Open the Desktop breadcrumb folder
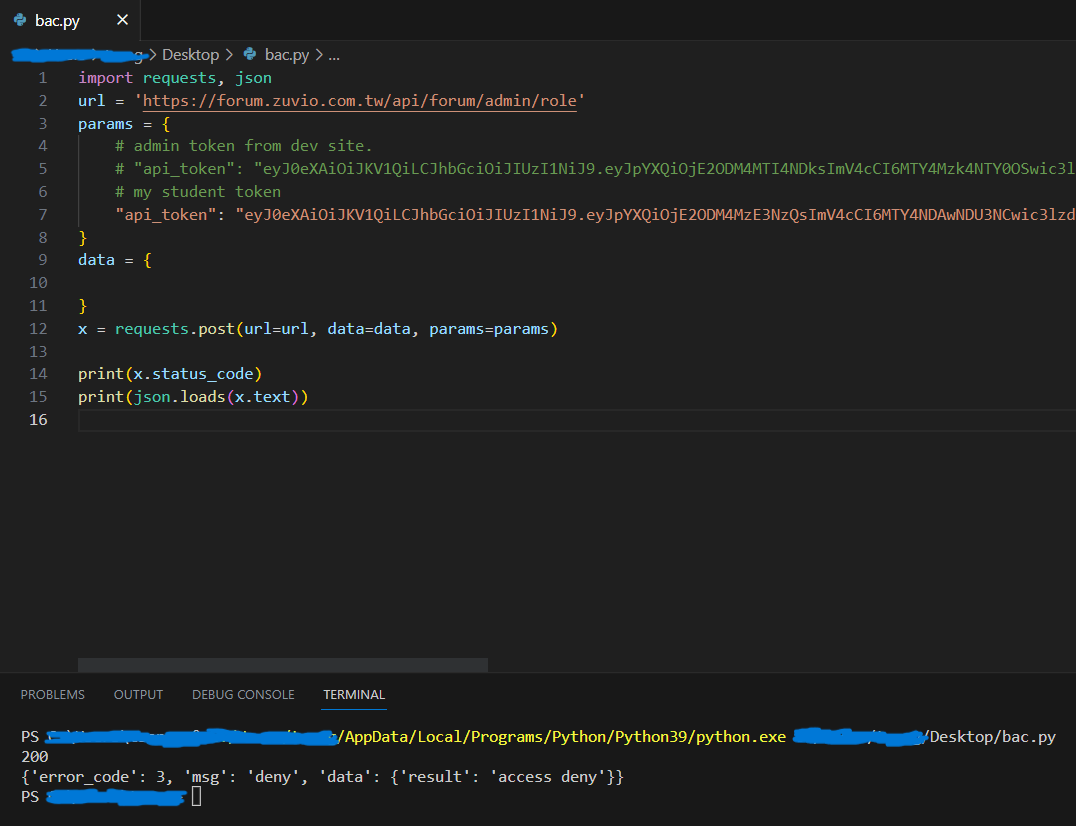 (190, 55)
